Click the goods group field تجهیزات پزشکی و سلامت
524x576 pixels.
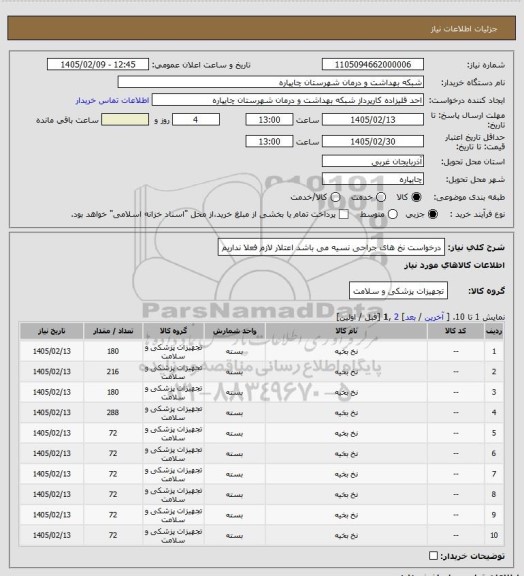point(398,291)
